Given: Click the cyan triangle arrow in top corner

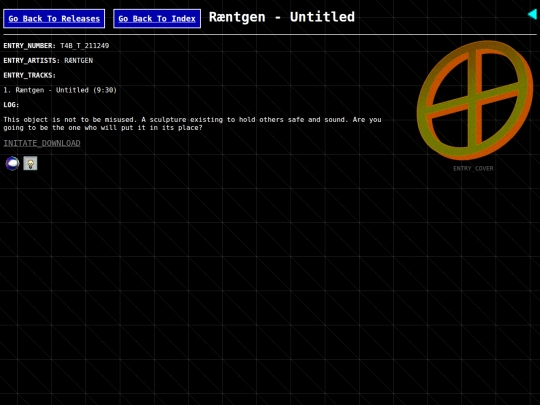Looking at the screenshot, I should (532, 14).
